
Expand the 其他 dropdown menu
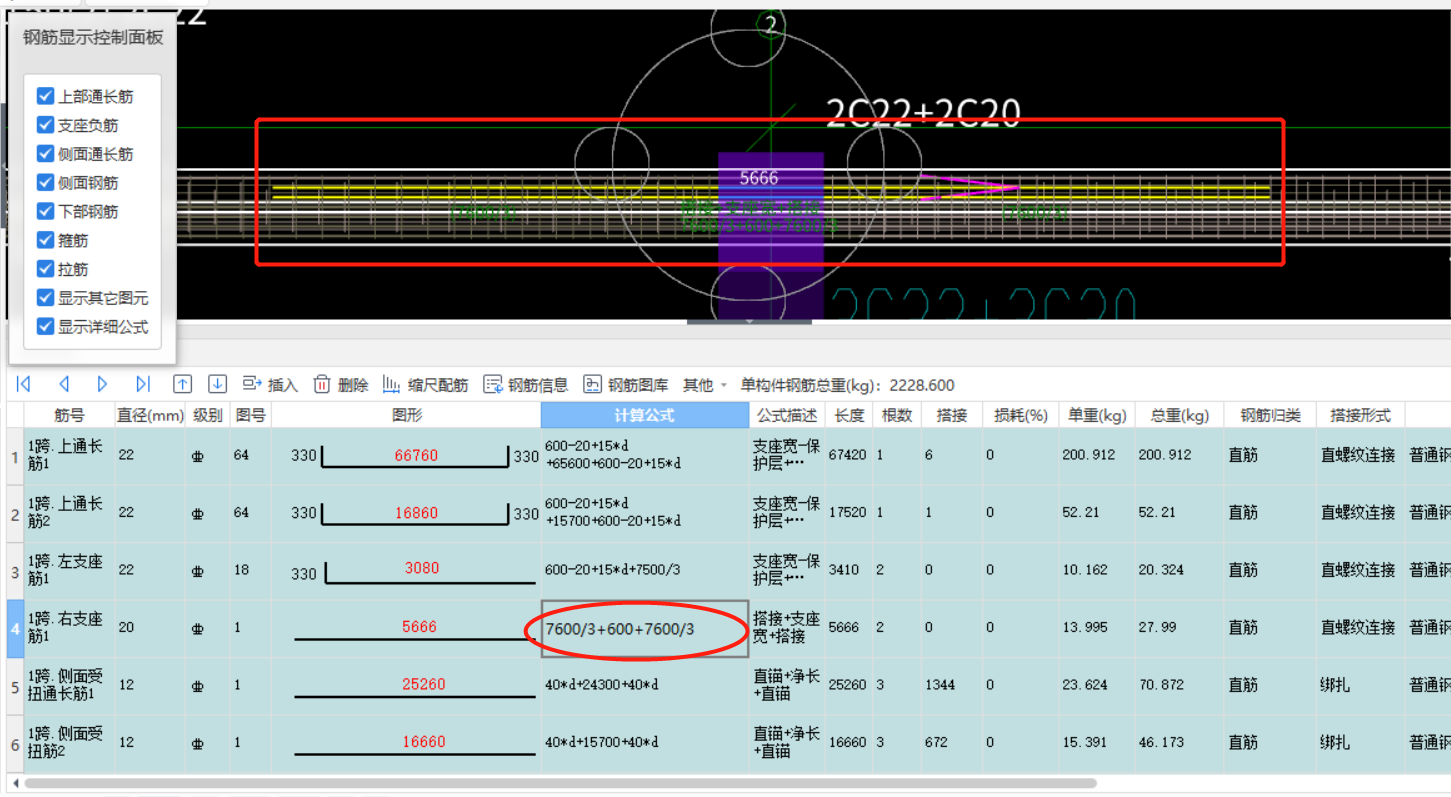[x=705, y=385]
